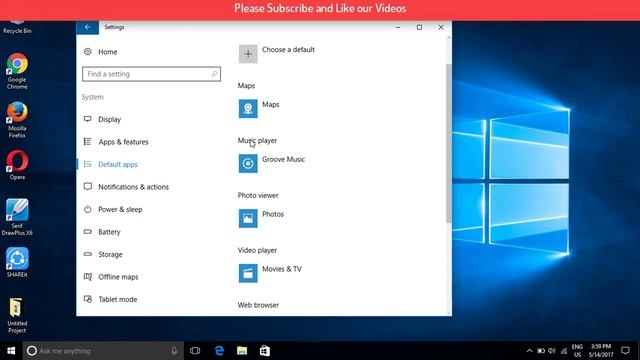This screenshot has height=360, width=640.
Task: Open File Explorer from the taskbar
Action: coord(242,351)
